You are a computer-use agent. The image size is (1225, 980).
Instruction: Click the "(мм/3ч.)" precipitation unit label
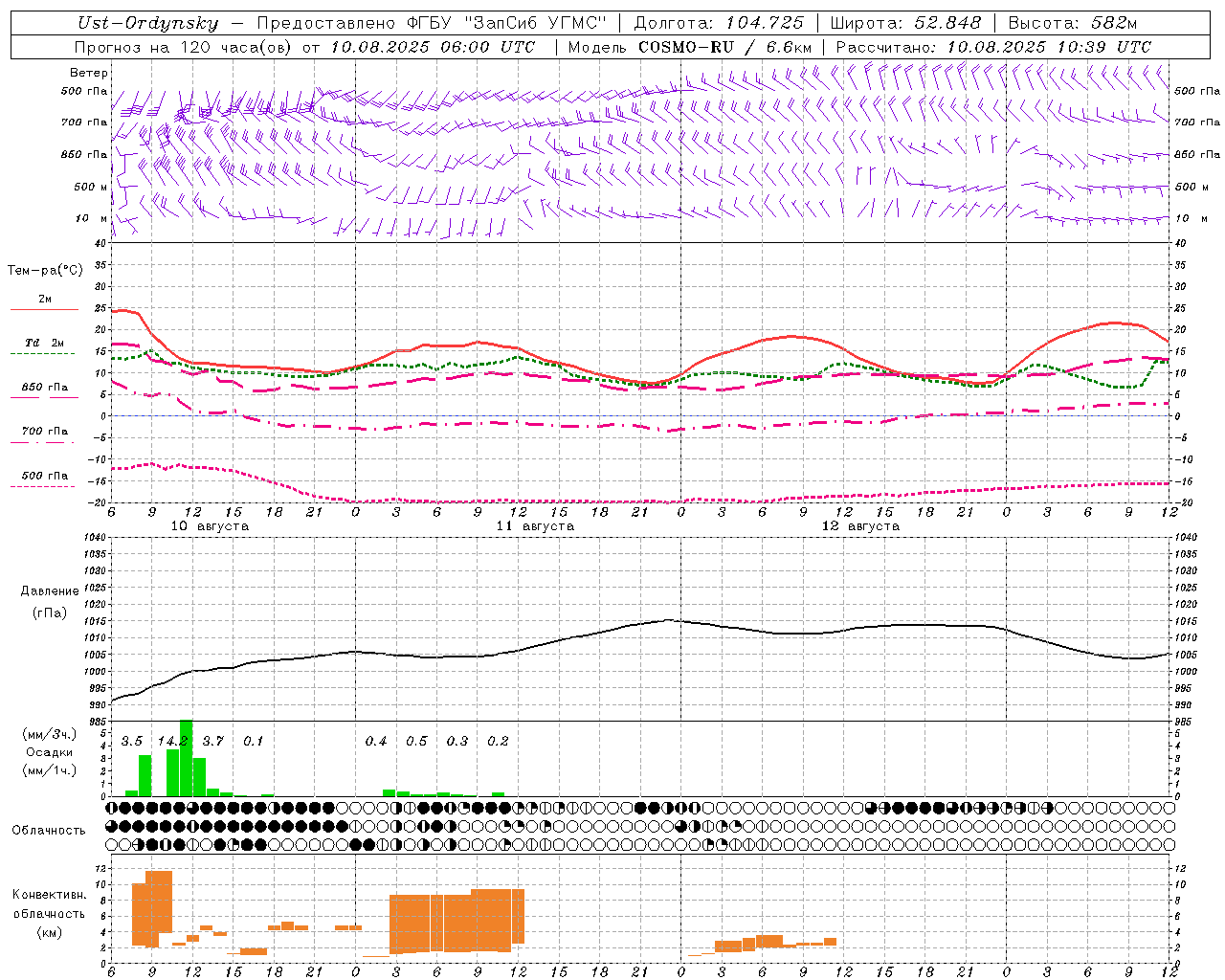(x=50, y=734)
